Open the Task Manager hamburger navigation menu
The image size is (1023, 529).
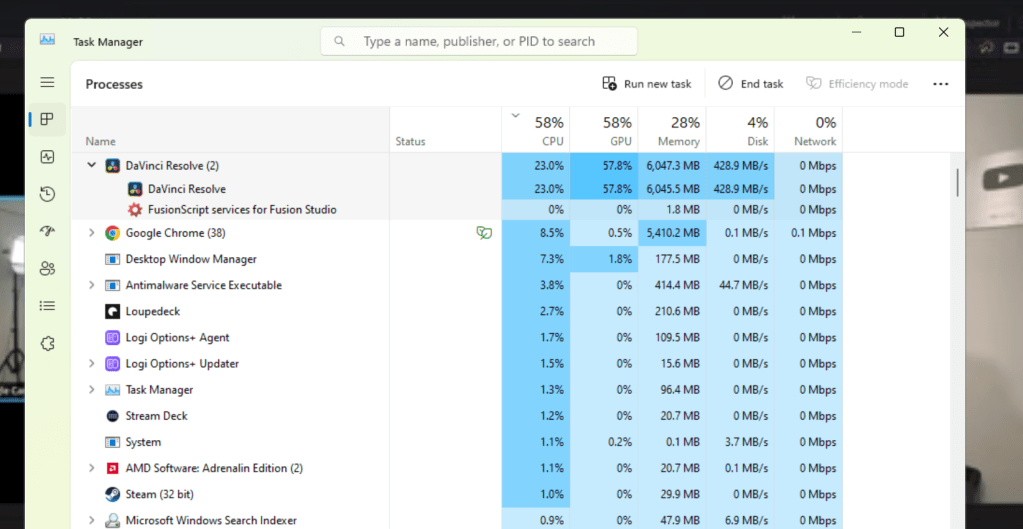coord(47,82)
